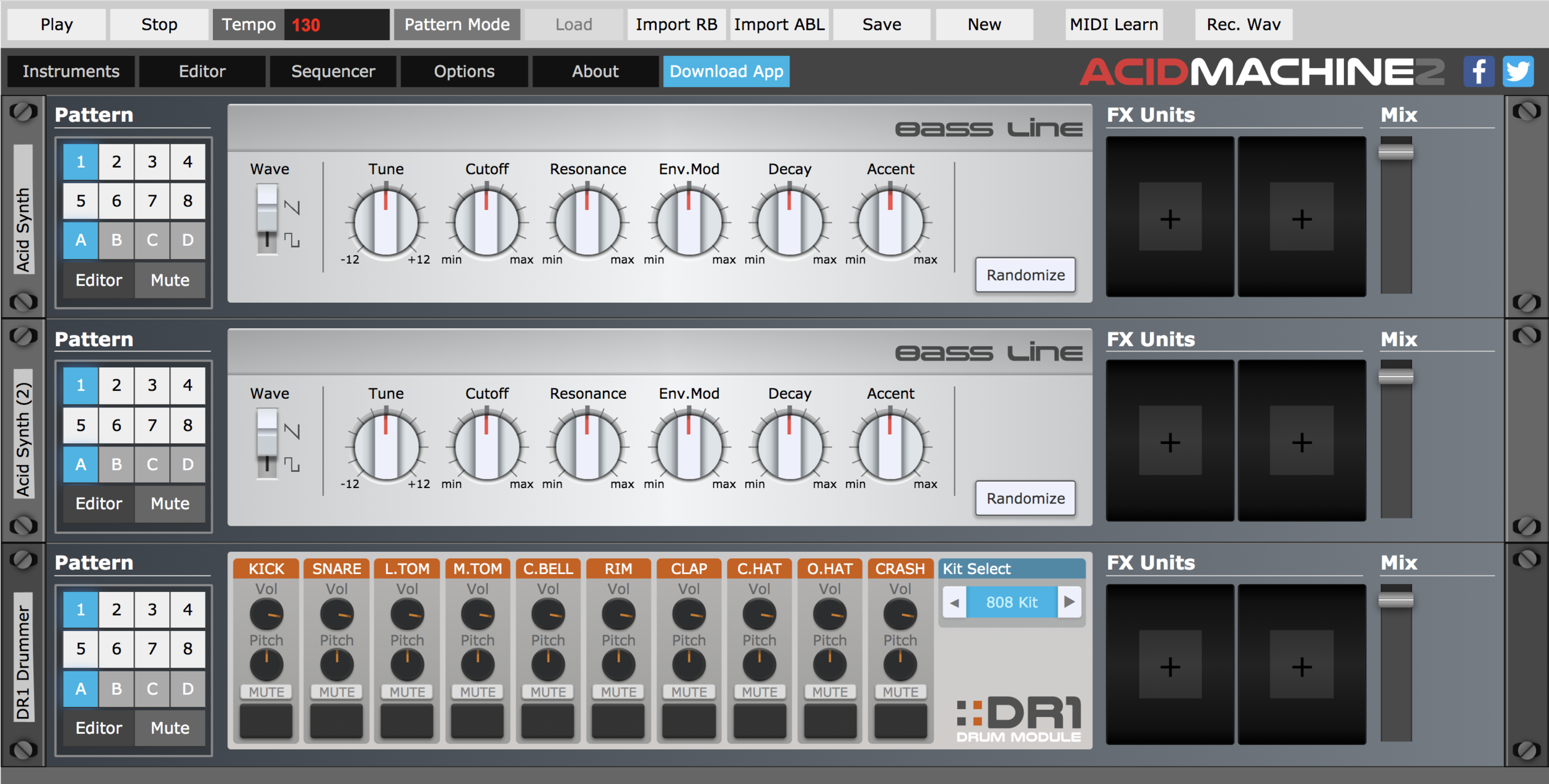The image size is (1549, 784).
Task: Click the Acid Synth (2) Decay knob
Action: (789, 446)
